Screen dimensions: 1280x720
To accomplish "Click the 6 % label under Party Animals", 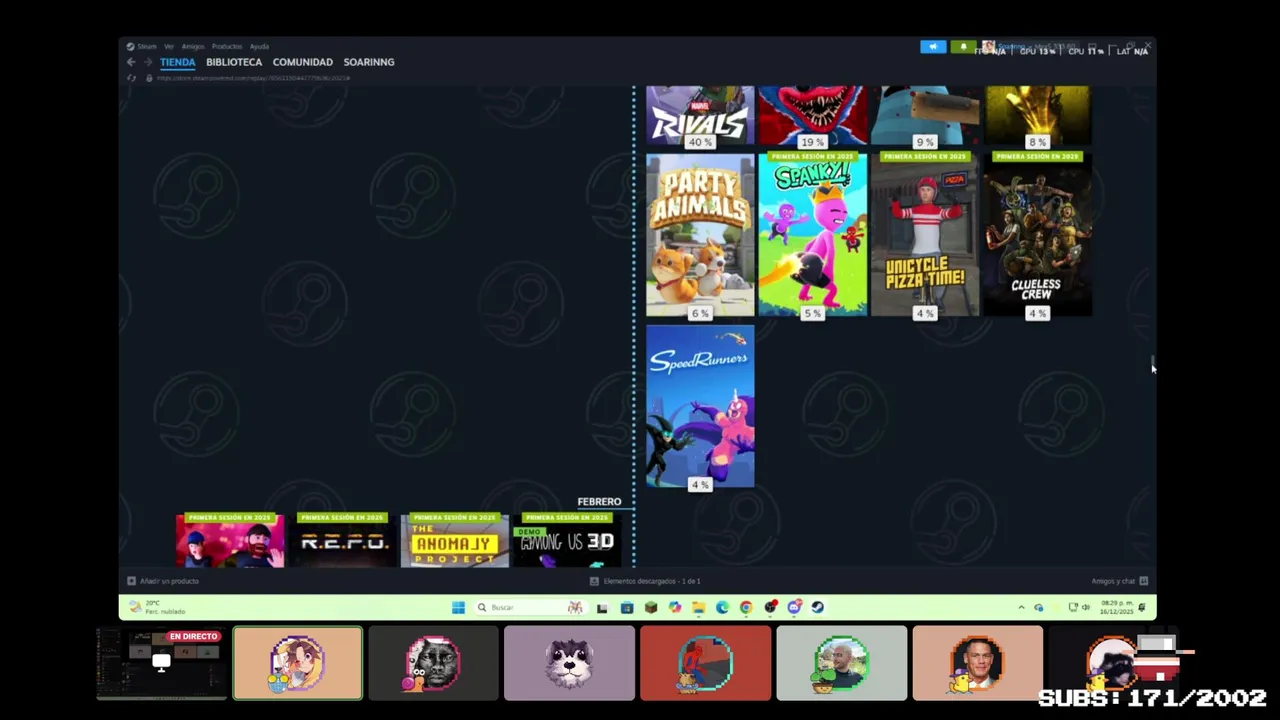I will tap(700, 314).
